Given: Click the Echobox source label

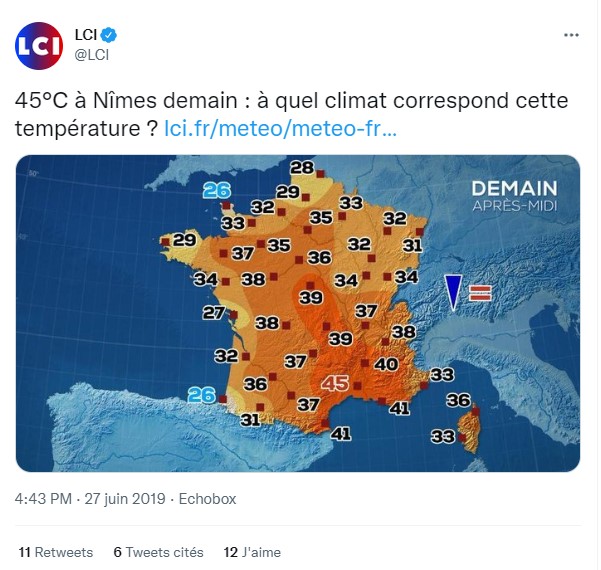Looking at the screenshot, I should 207,499.
